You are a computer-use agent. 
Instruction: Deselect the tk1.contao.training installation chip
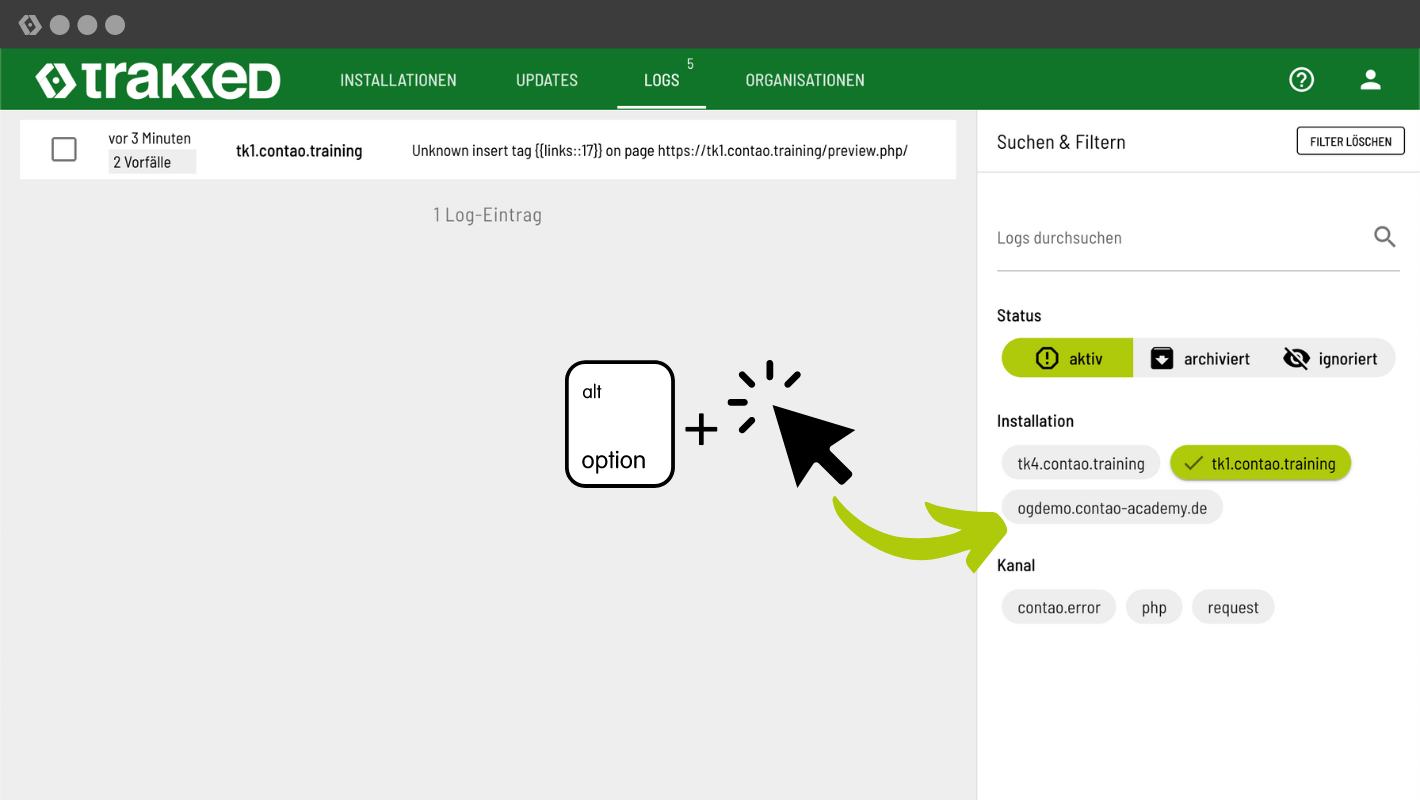click(1260, 463)
